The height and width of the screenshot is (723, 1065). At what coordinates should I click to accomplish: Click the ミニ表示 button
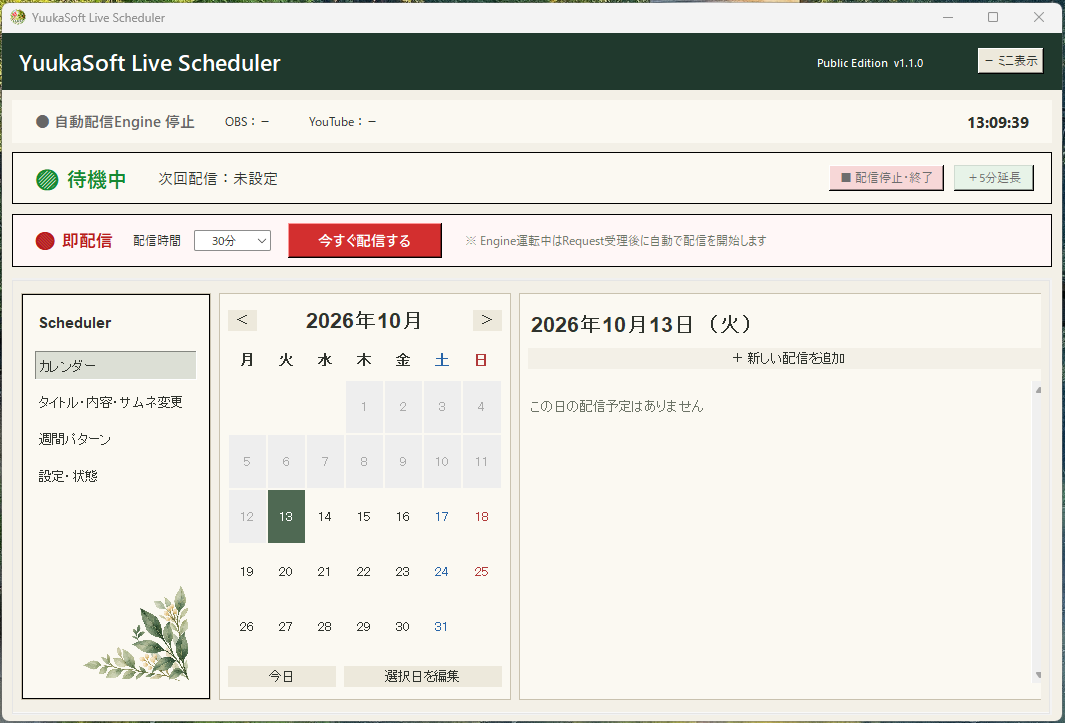coord(1011,60)
